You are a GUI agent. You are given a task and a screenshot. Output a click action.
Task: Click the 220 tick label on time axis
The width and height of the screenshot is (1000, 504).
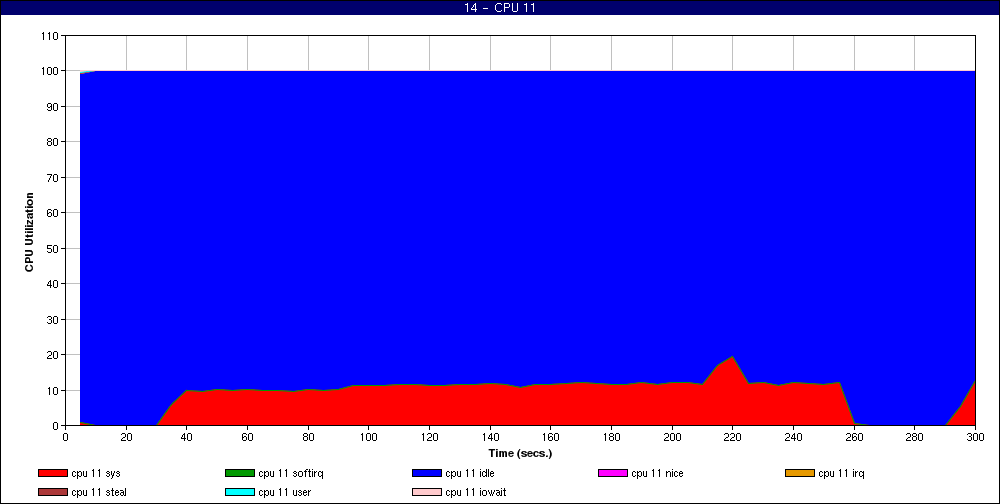pyautogui.click(x=732, y=437)
